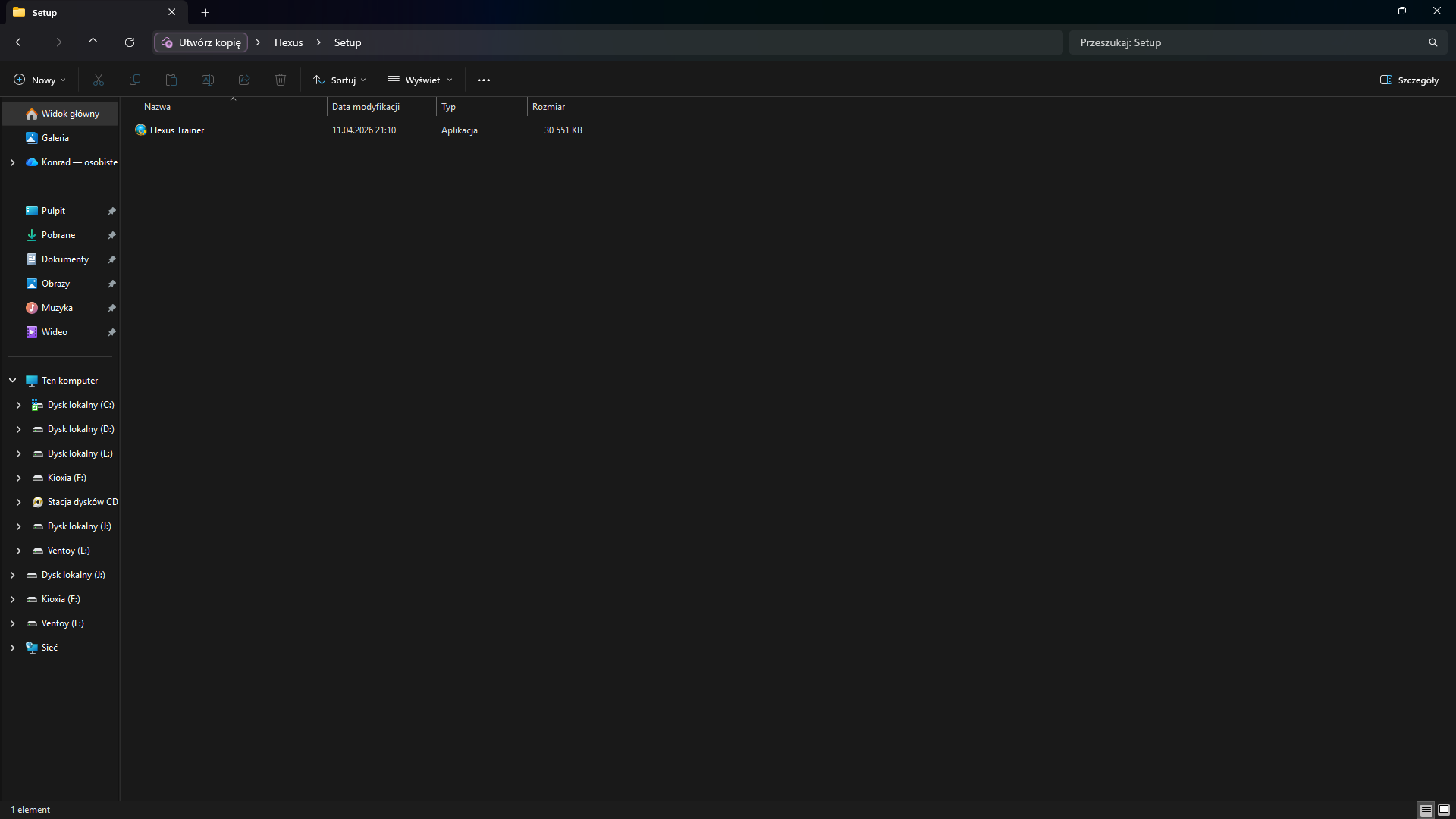1456x819 pixels.
Task: Switch to details list view in status bar
Action: (x=1426, y=810)
